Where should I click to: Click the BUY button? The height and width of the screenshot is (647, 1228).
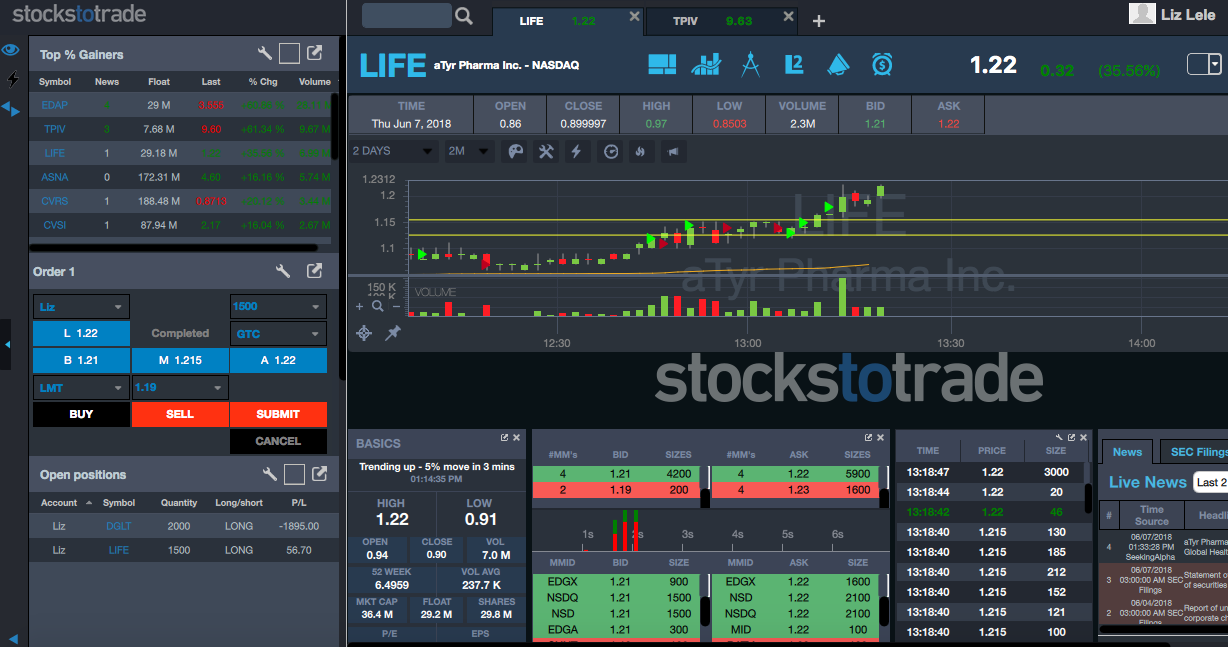click(81, 414)
